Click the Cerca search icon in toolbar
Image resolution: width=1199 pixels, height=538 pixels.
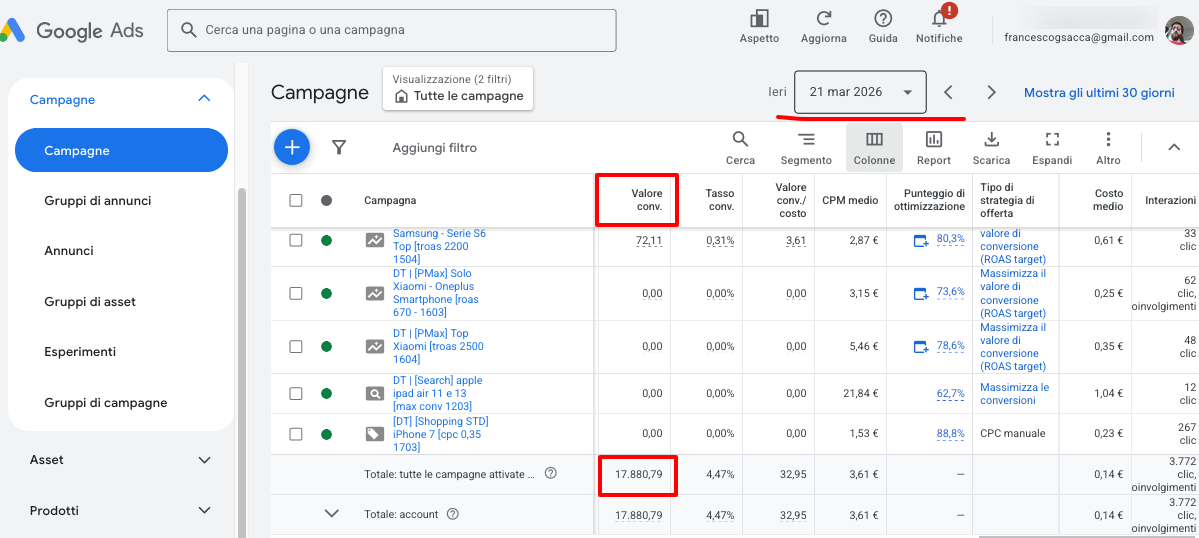point(740,147)
